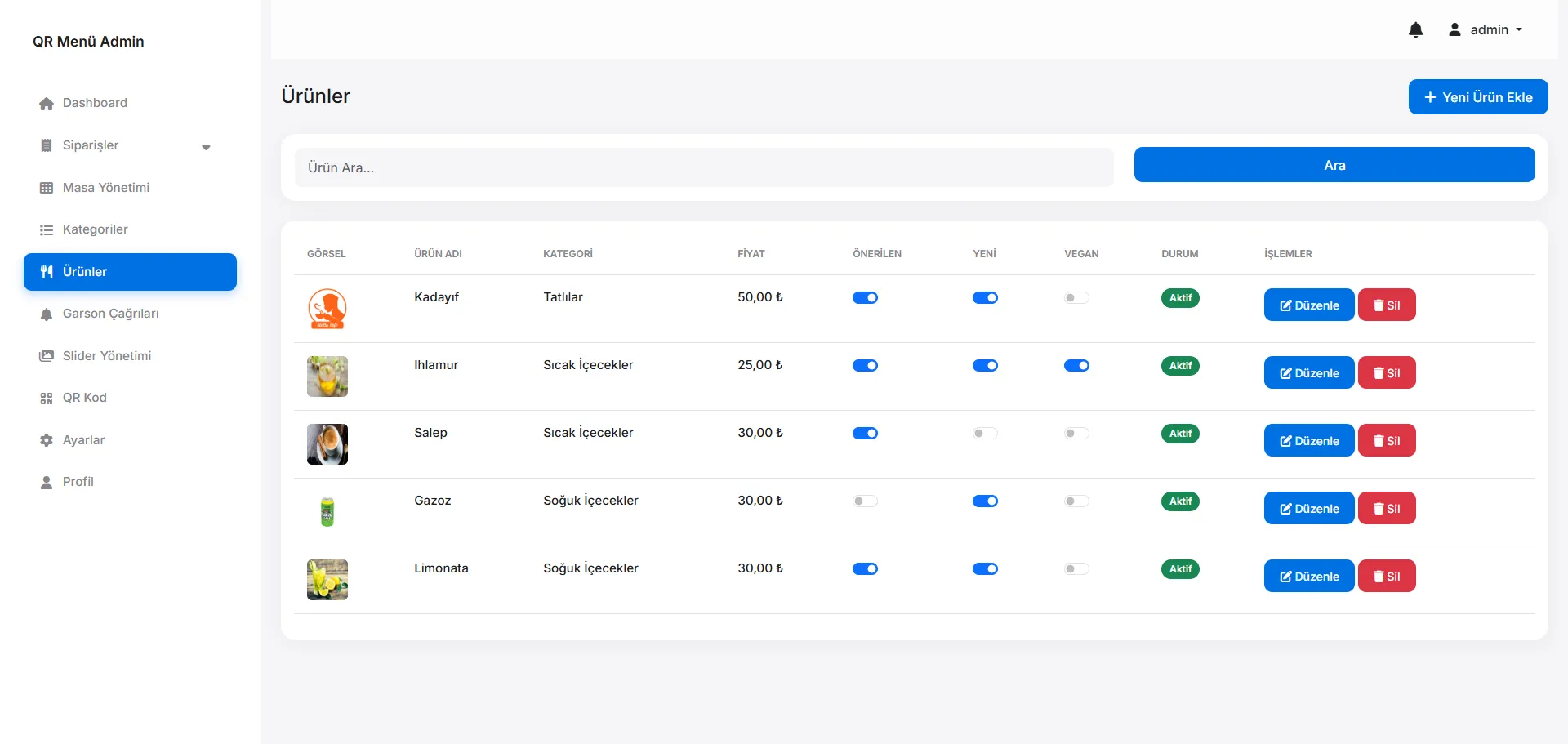The height and width of the screenshot is (744, 1568).
Task: Delete the Limonata product with Sil
Action: (x=1386, y=577)
